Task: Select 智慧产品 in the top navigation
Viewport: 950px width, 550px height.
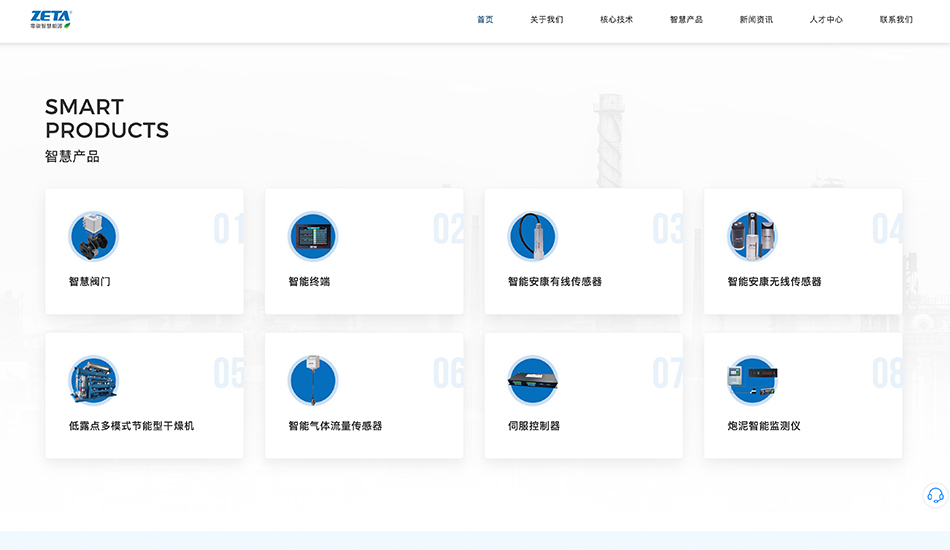Action: click(x=686, y=20)
